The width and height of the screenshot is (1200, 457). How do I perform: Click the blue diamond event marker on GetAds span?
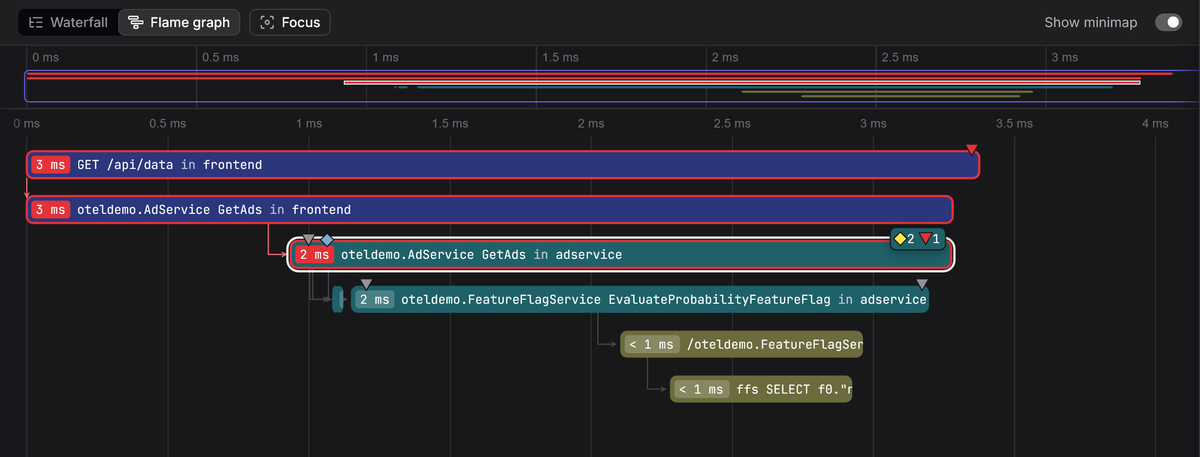(x=327, y=240)
